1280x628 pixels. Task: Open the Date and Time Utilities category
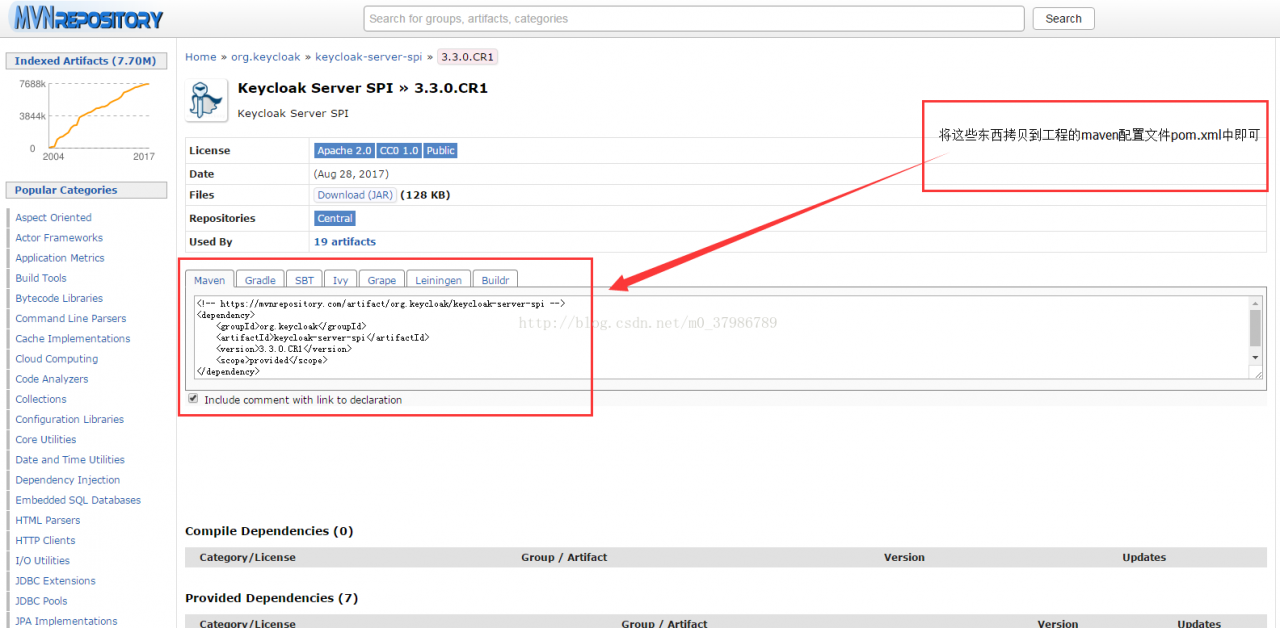click(x=70, y=460)
